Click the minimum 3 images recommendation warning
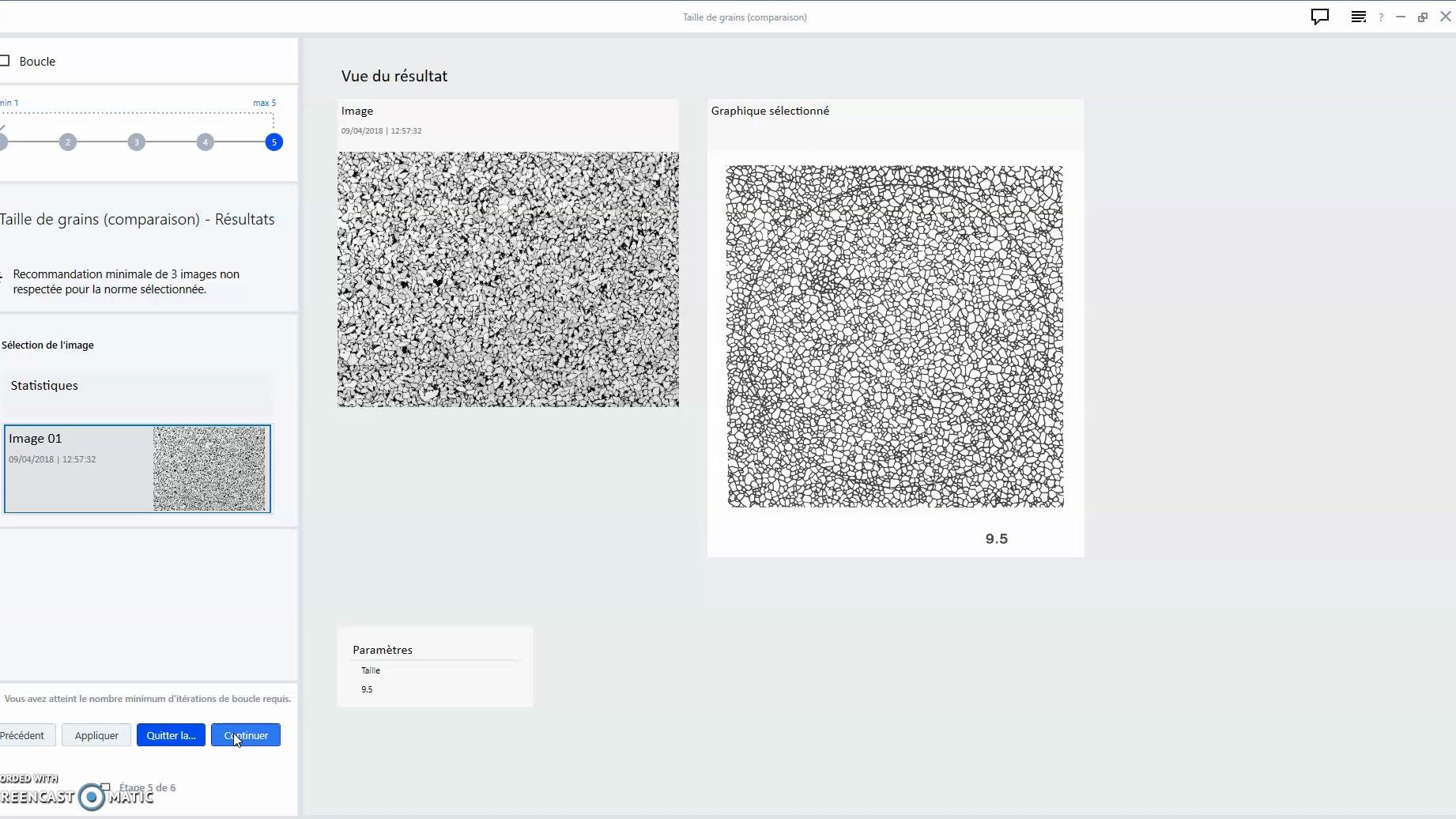 point(126,281)
